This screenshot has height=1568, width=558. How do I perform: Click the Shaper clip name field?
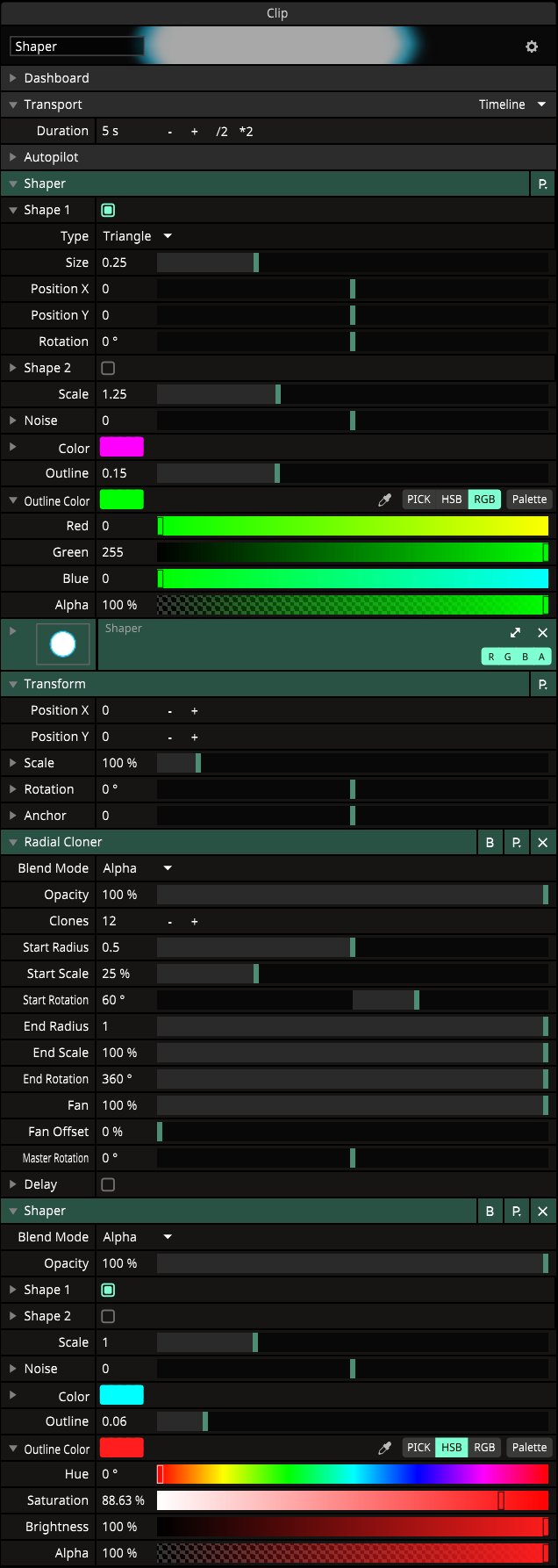coord(75,47)
